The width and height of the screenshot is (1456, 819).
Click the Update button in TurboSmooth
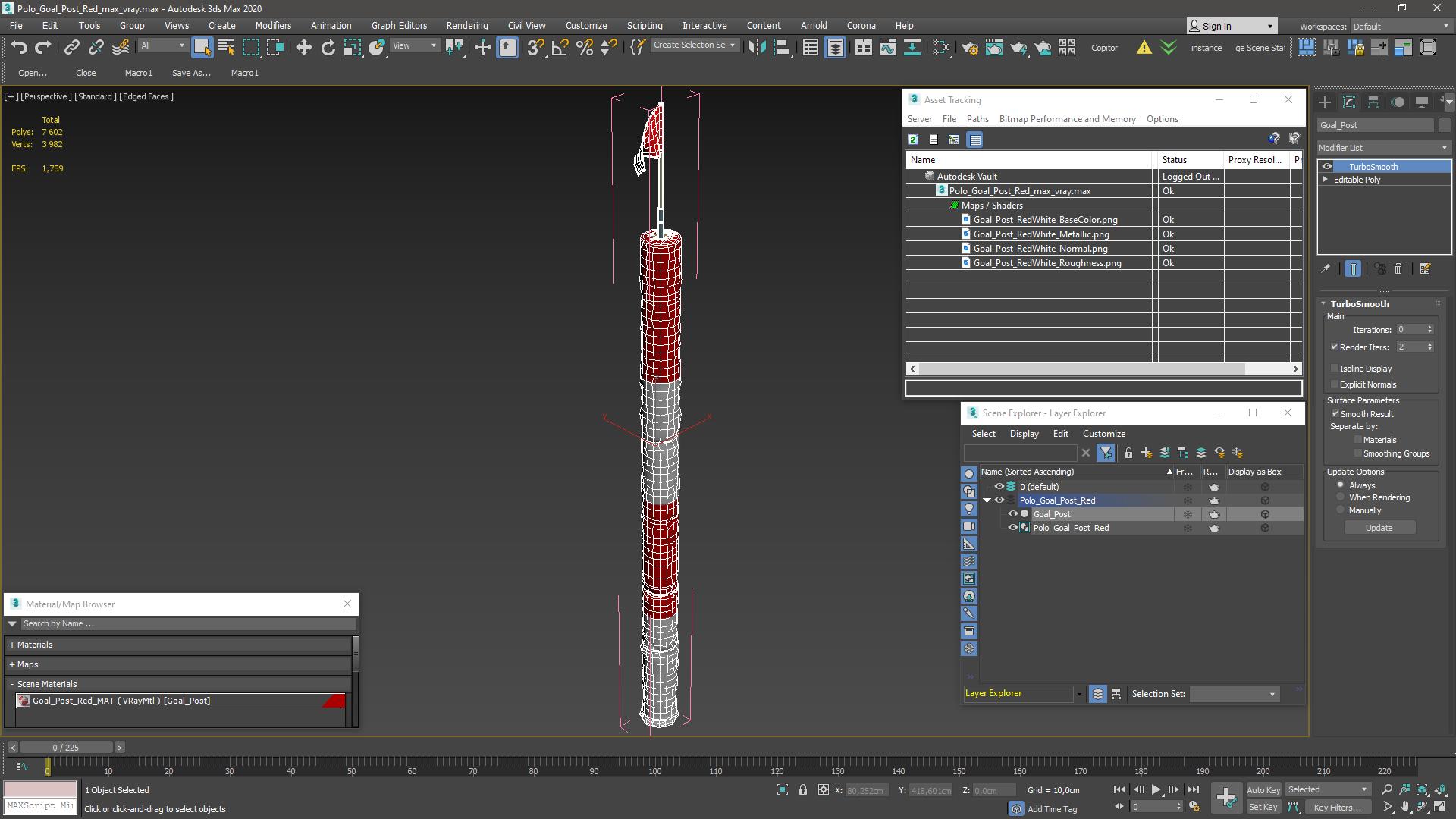coord(1379,528)
